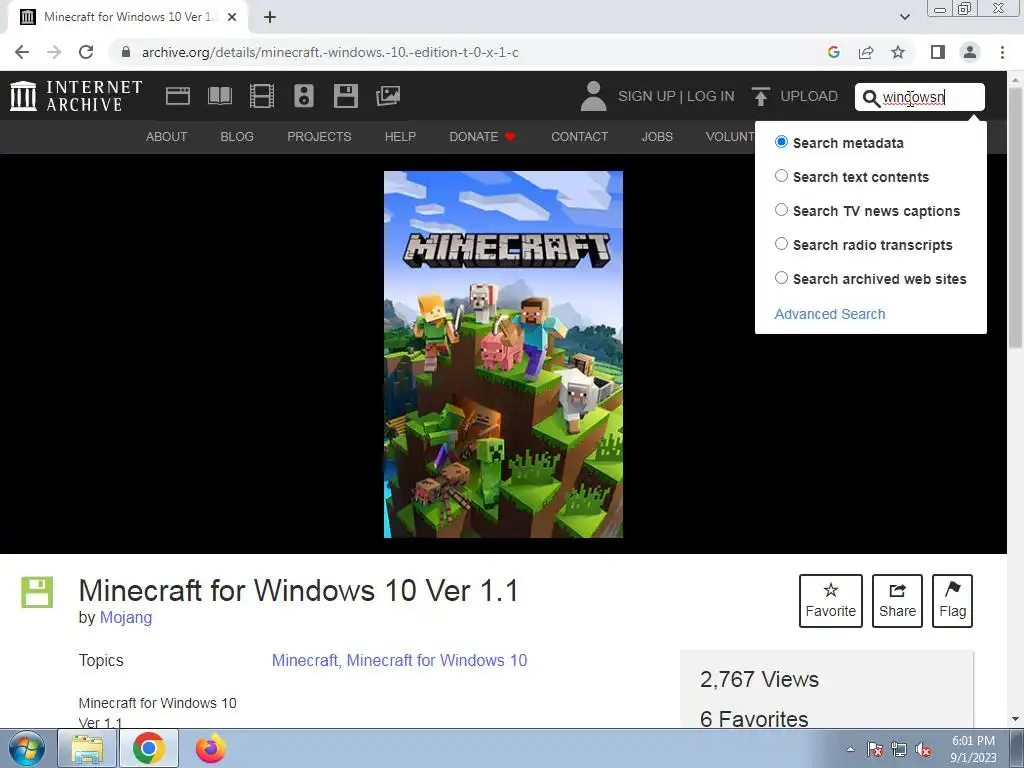Open the Video film-strip icon

point(262,96)
